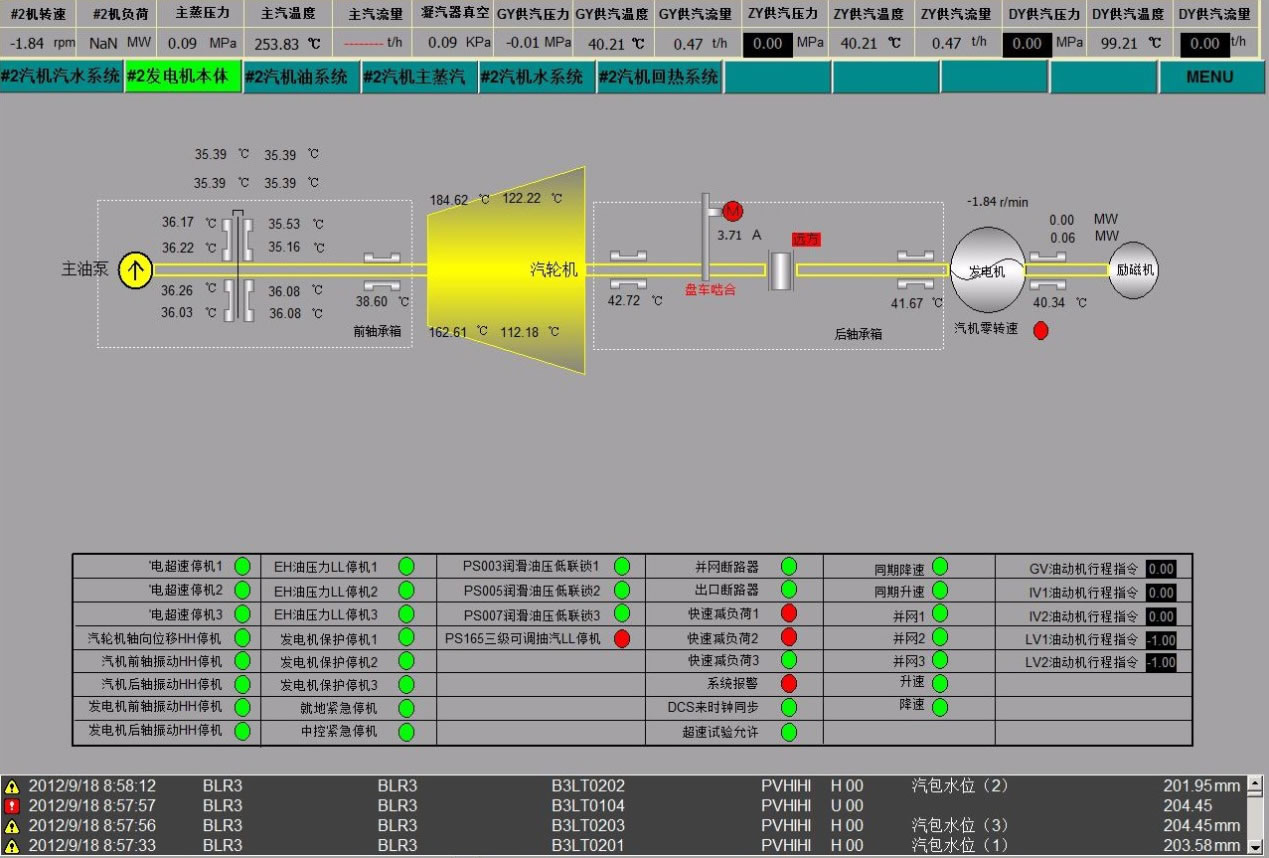Click the red alarm icon for B3LT0104
The height and width of the screenshot is (858, 1269).
[x=12, y=806]
